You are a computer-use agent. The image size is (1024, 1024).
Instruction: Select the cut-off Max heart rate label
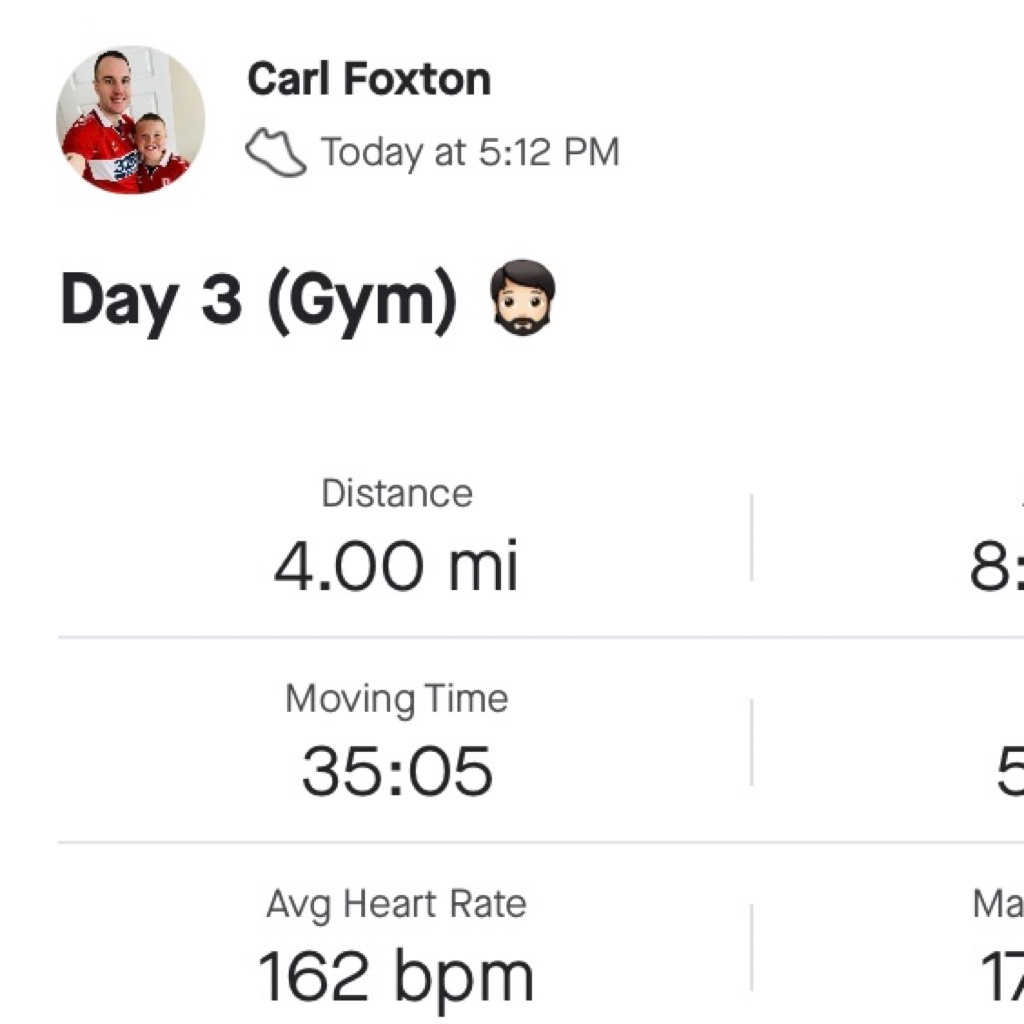point(998,904)
